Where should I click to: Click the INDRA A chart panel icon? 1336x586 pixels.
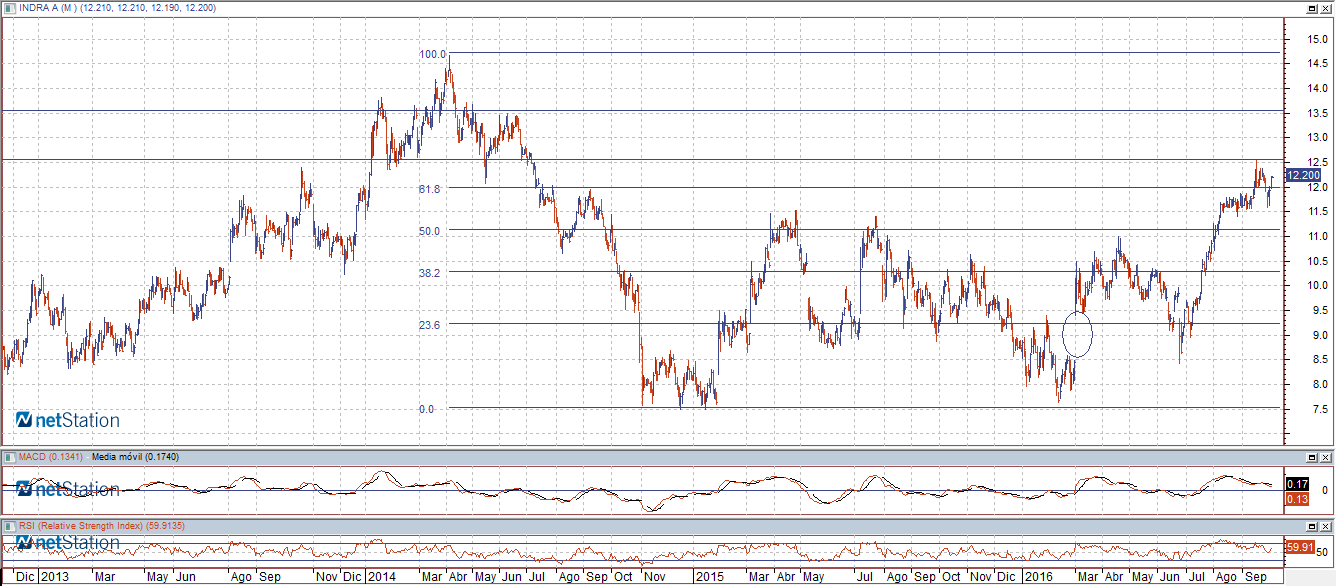(10, 8)
